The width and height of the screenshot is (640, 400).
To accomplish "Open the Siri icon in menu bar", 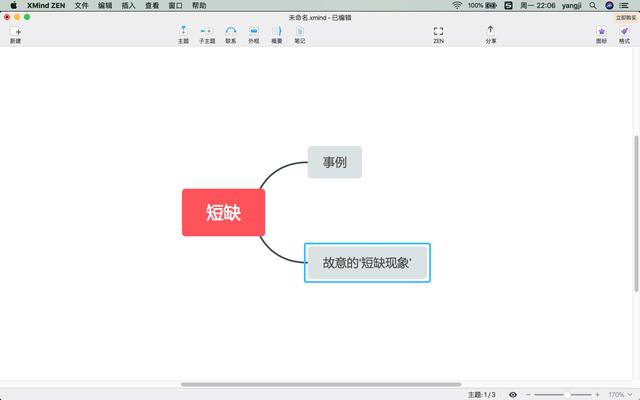I will coord(609,5).
